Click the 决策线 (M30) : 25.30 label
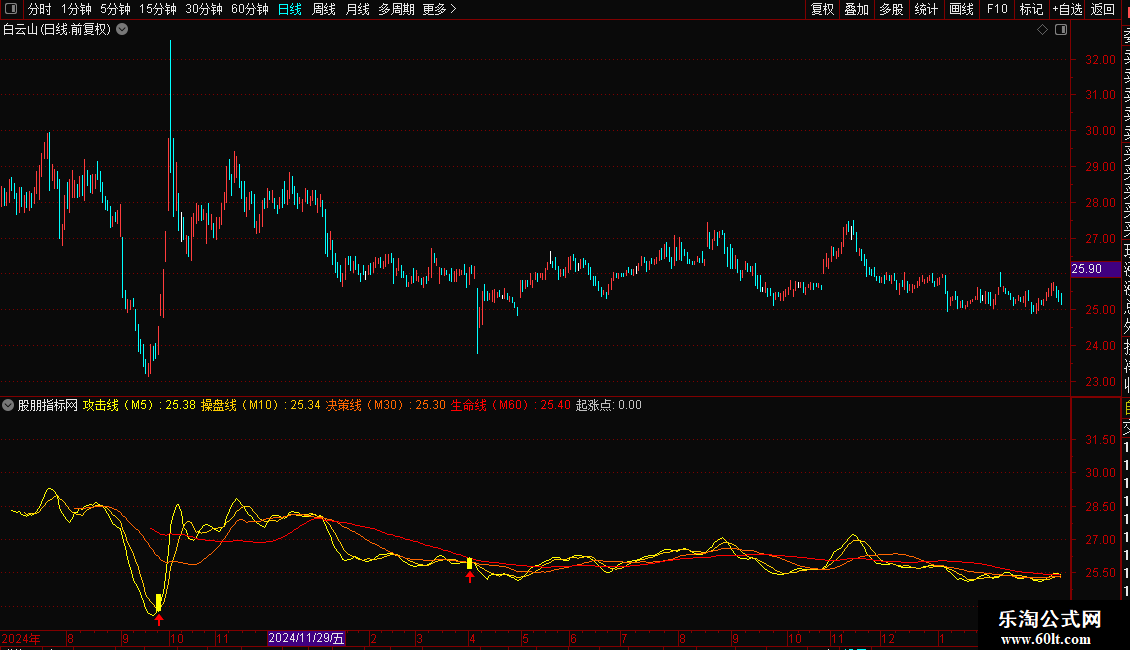This screenshot has width=1130, height=650. pyautogui.click(x=386, y=405)
